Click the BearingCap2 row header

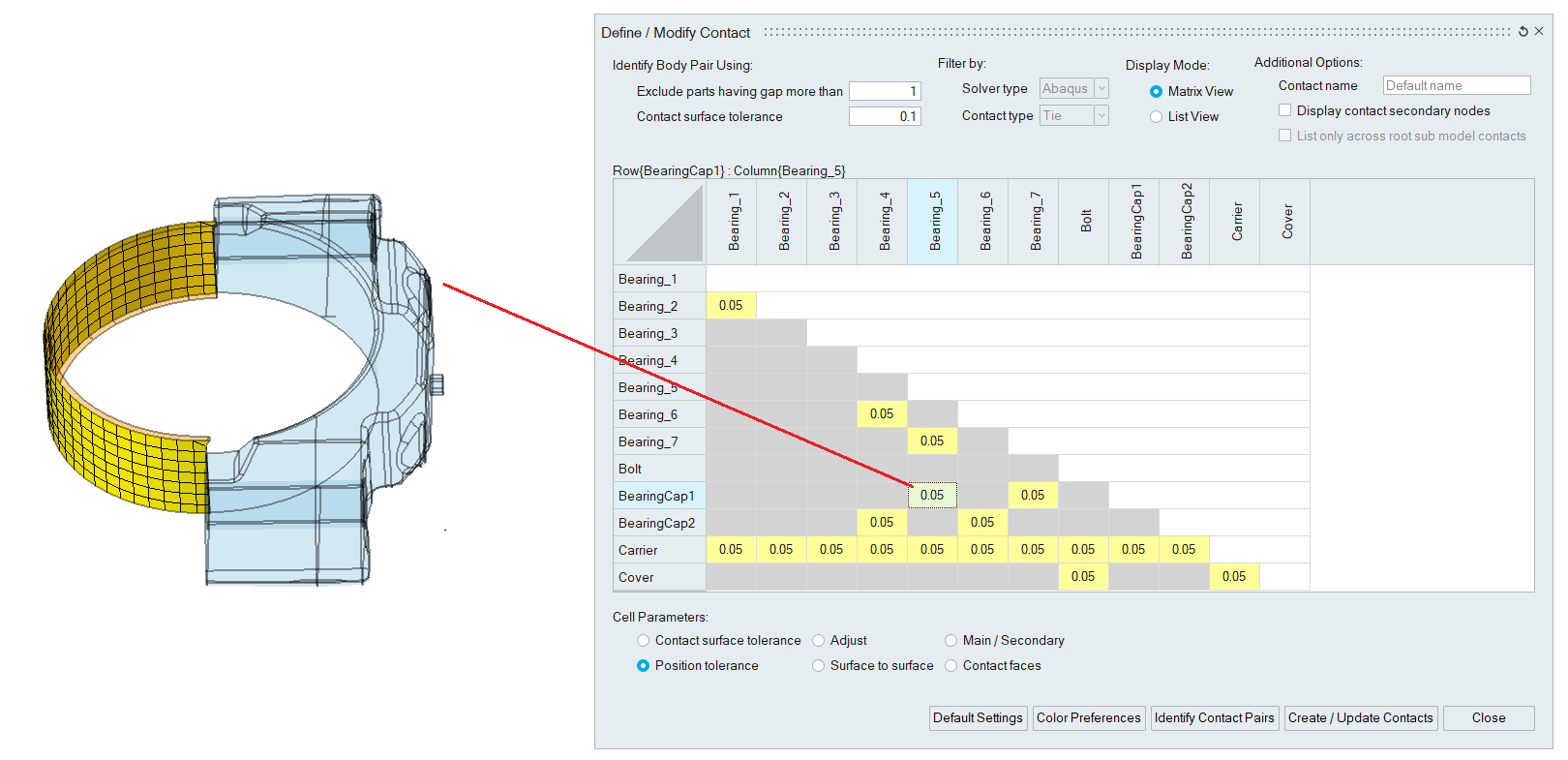pyautogui.click(x=660, y=523)
